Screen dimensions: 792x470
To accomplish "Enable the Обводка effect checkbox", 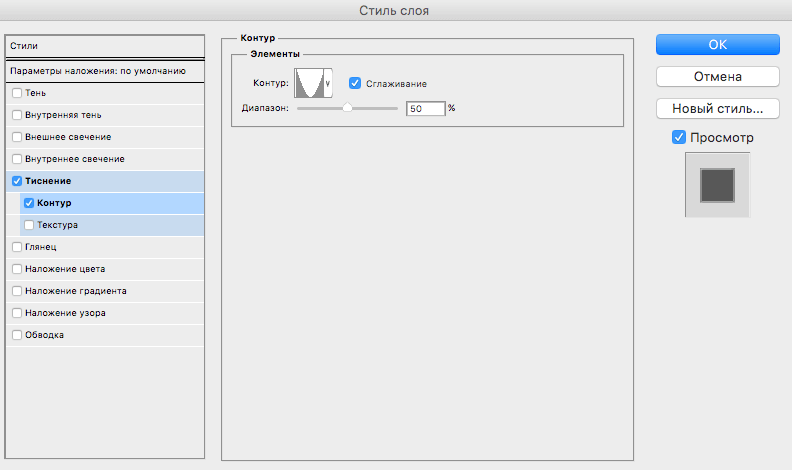I will [16, 335].
